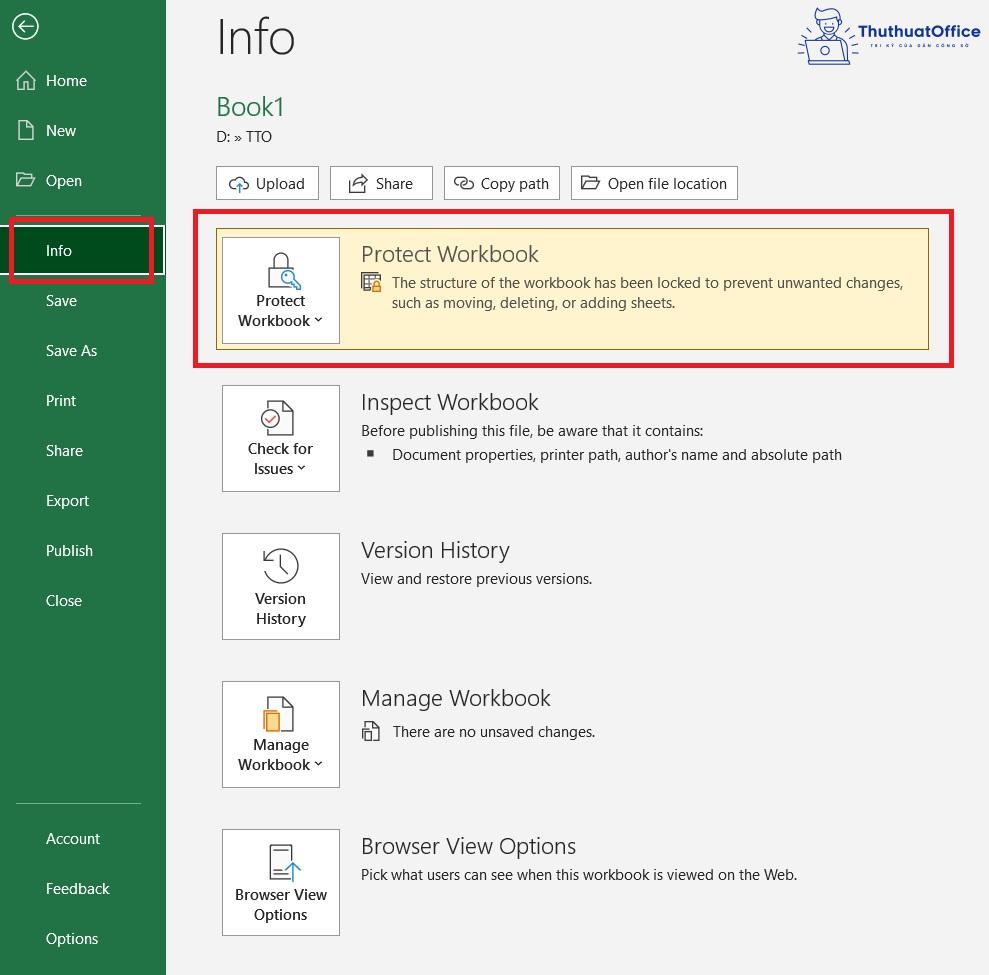Expand the Protect Workbook dropdown chevron
The width and height of the screenshot is (989, 975).
tap(318, 320)
